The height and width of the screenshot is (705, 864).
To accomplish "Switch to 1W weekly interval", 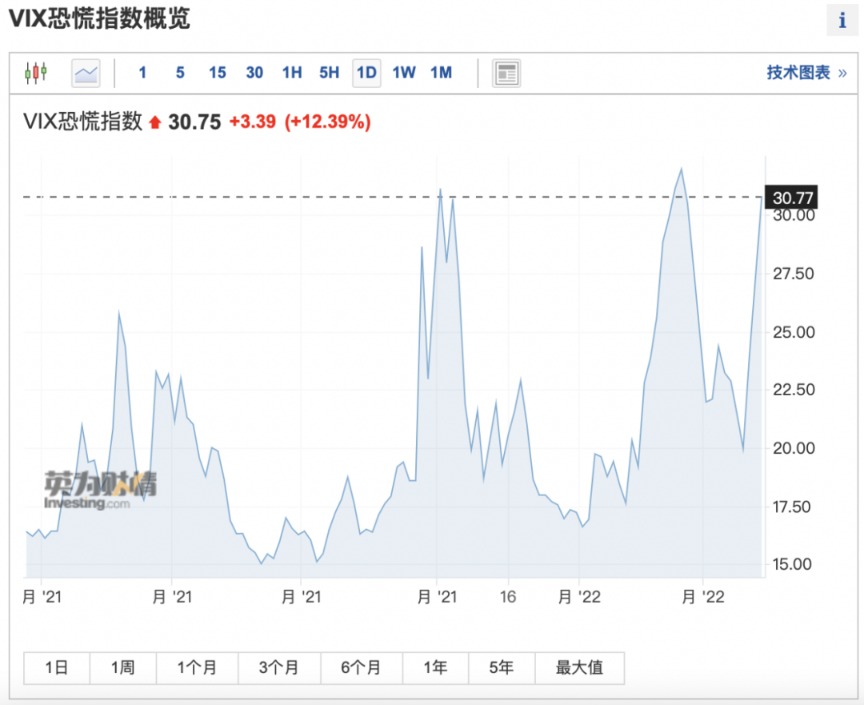I will click(404, 73).
